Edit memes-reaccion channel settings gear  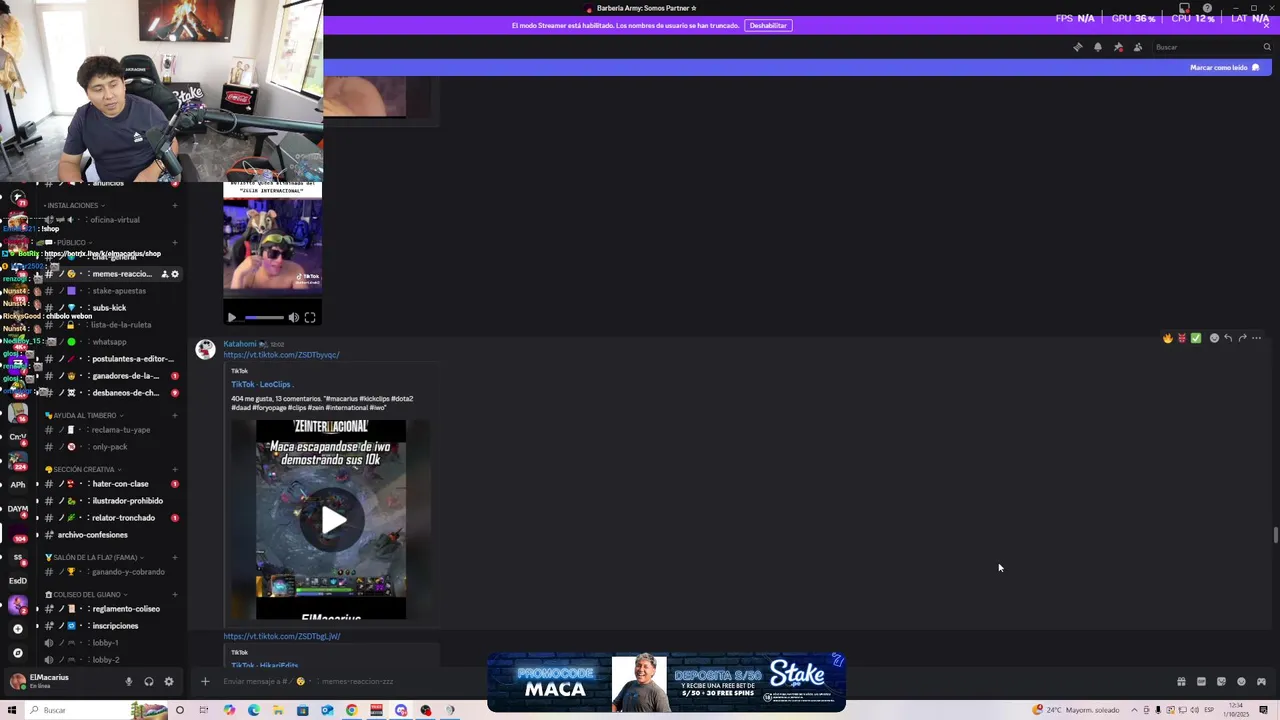click(175, 274)
